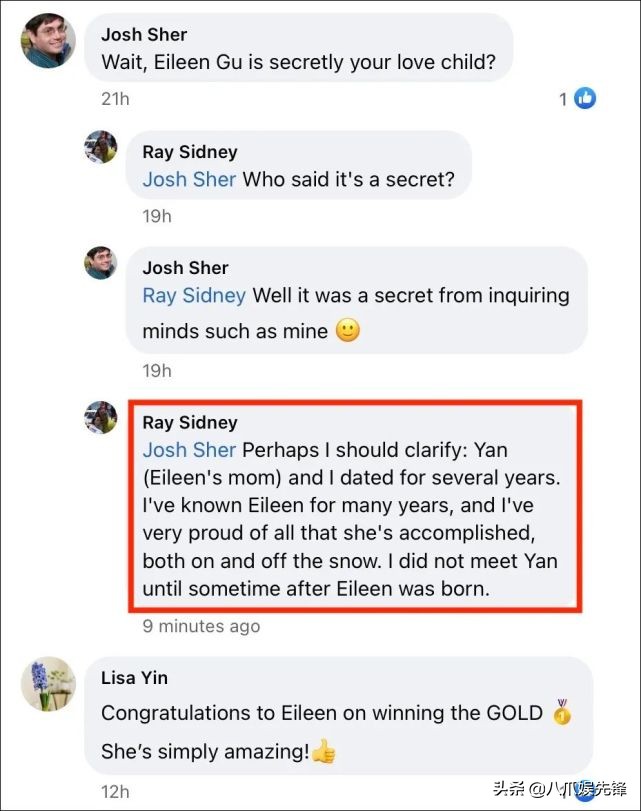
Task: Click the blue like reaction icon
Action: pos(585,98)
